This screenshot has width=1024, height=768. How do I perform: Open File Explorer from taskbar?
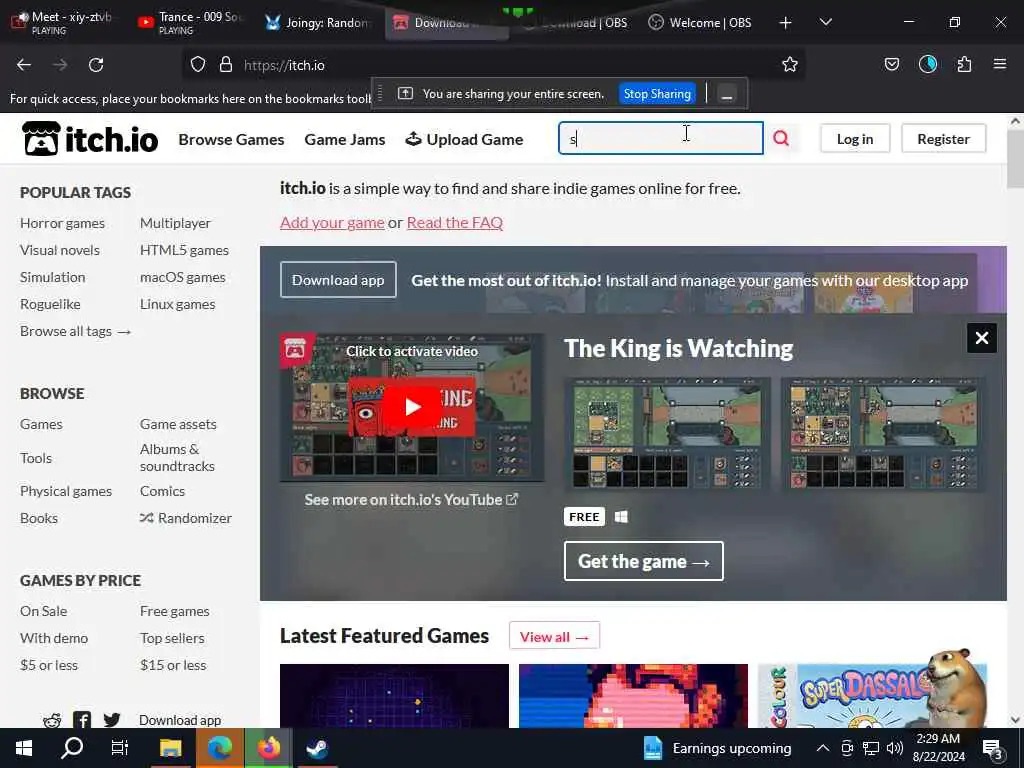click(170, 748)
